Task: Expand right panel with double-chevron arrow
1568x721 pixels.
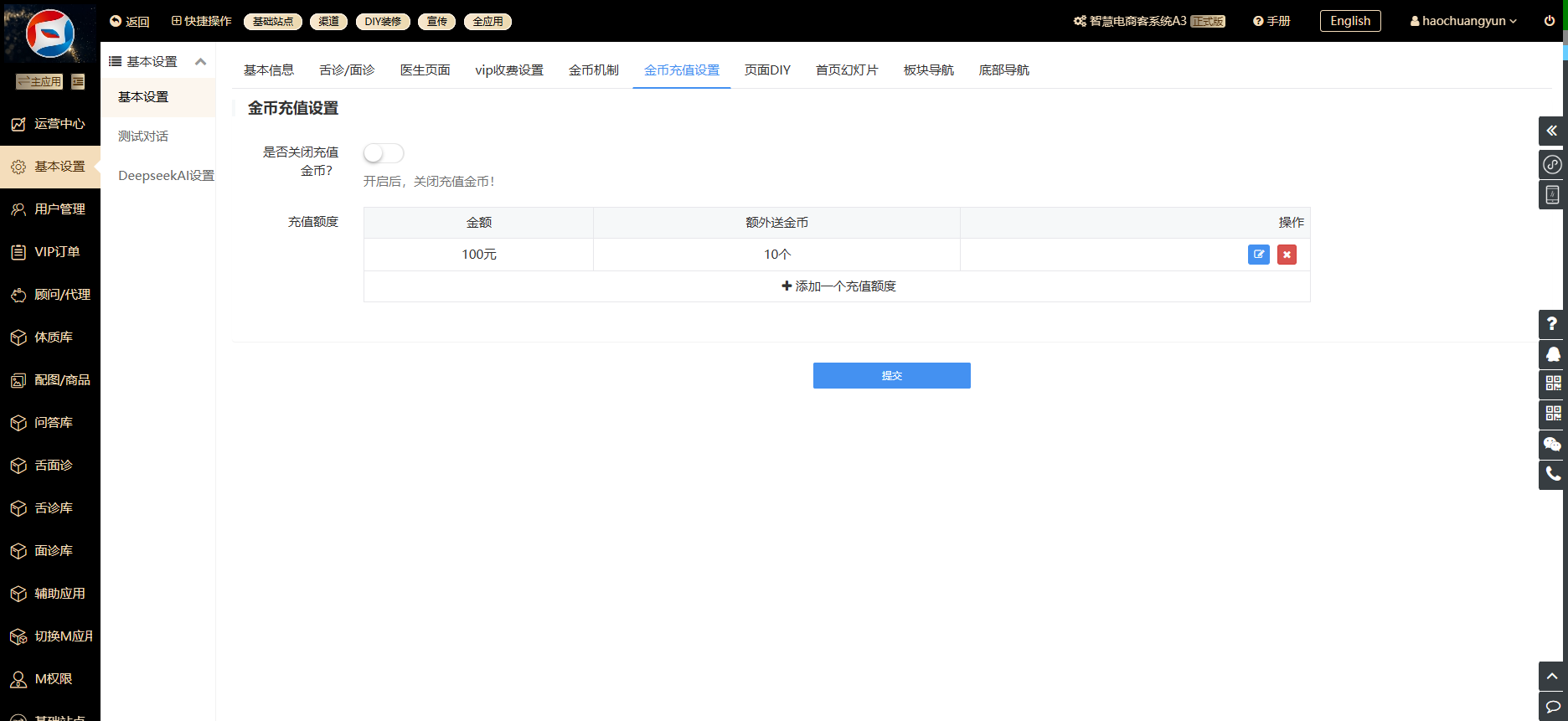Action: point(1551,131)
